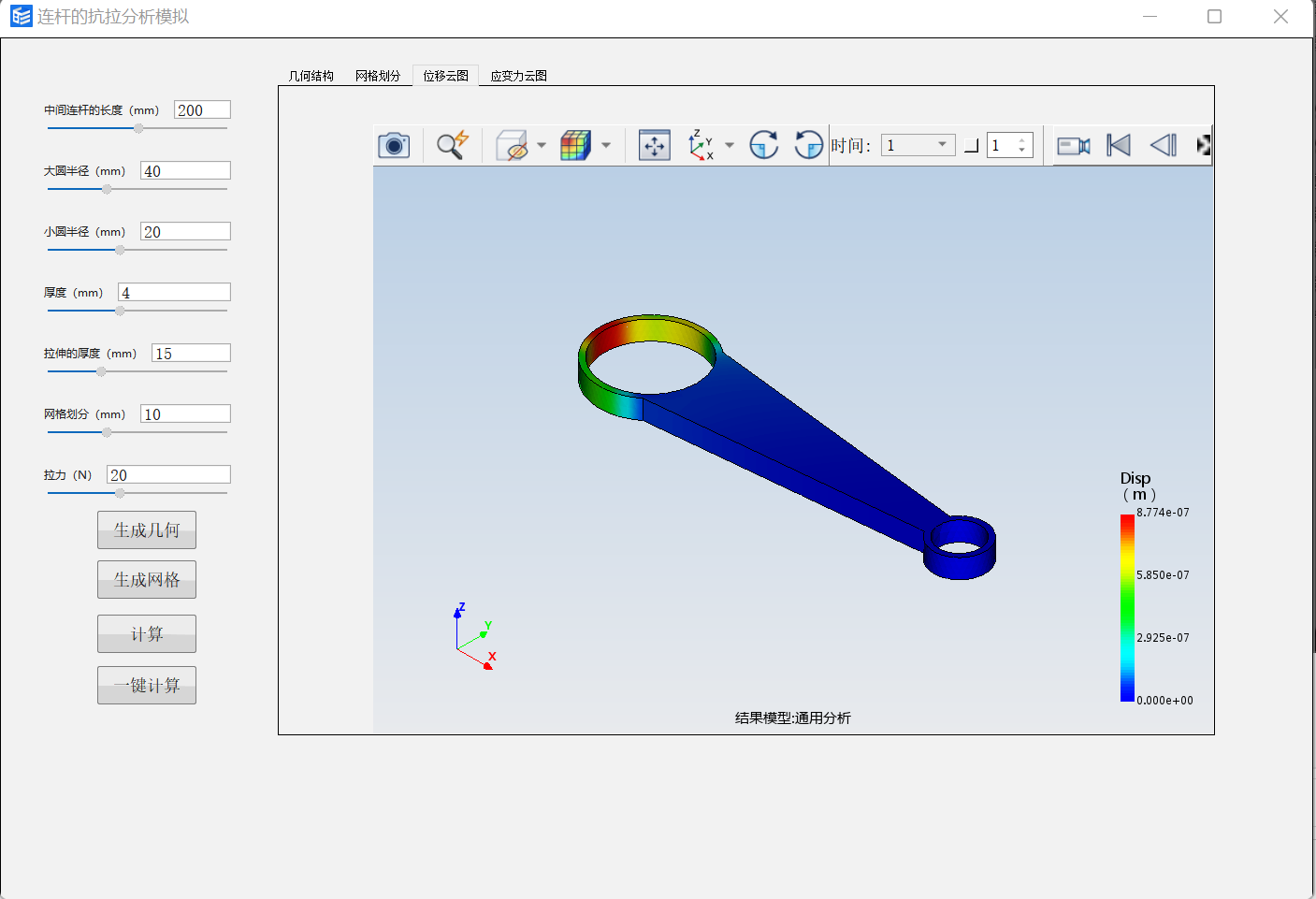The height and width of the screenshot is (899, 1316).
Task: Open the 应变力云图 tab
Action: [x=519, y=76]
